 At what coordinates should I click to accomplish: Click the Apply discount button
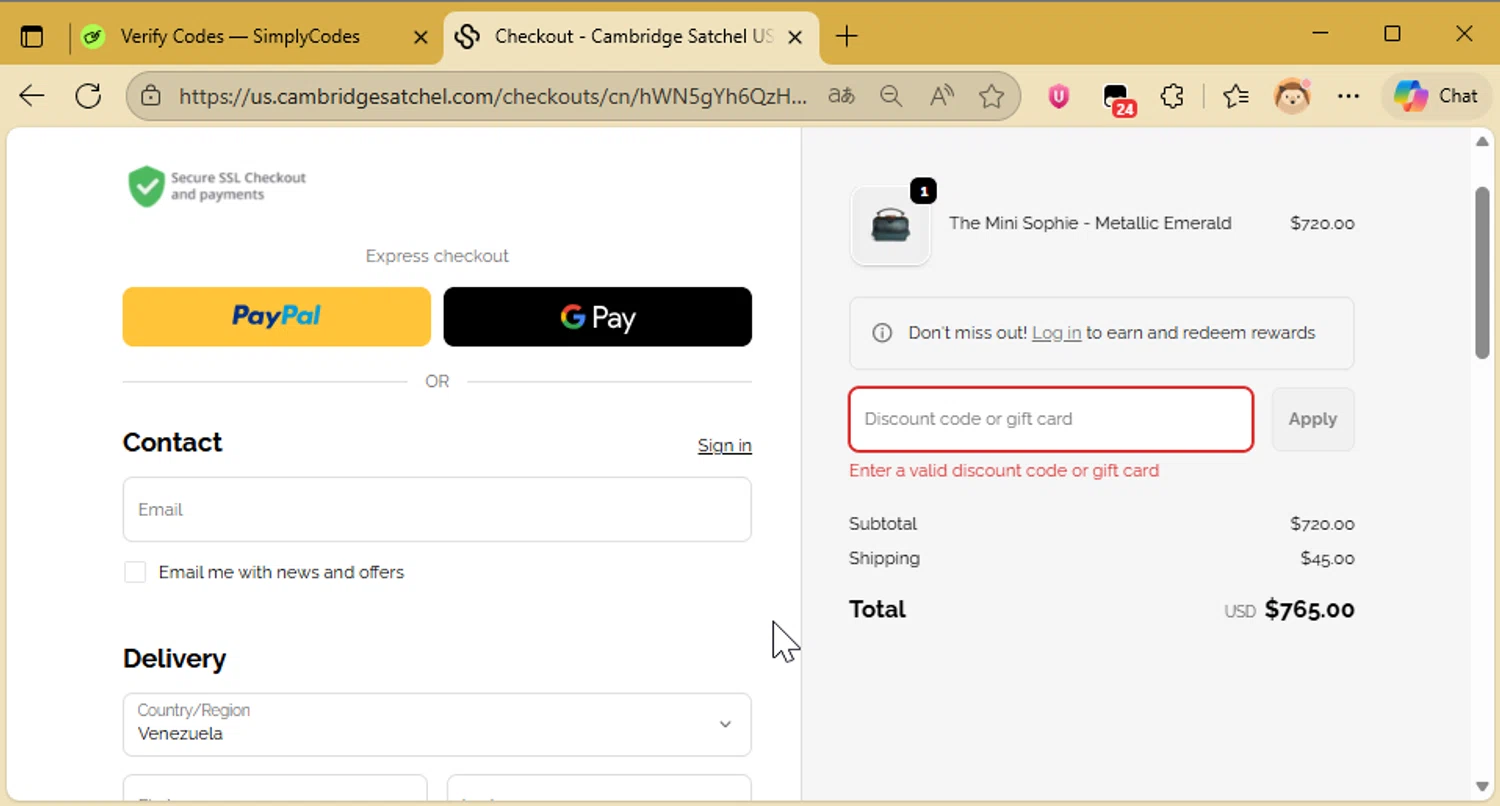point(1313,419)
